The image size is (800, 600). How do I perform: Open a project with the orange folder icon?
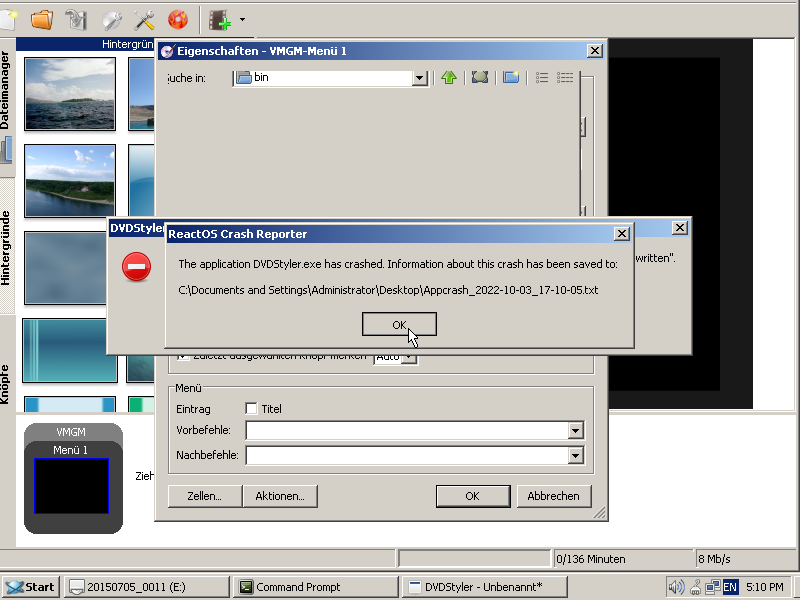[x=42, y=20]
